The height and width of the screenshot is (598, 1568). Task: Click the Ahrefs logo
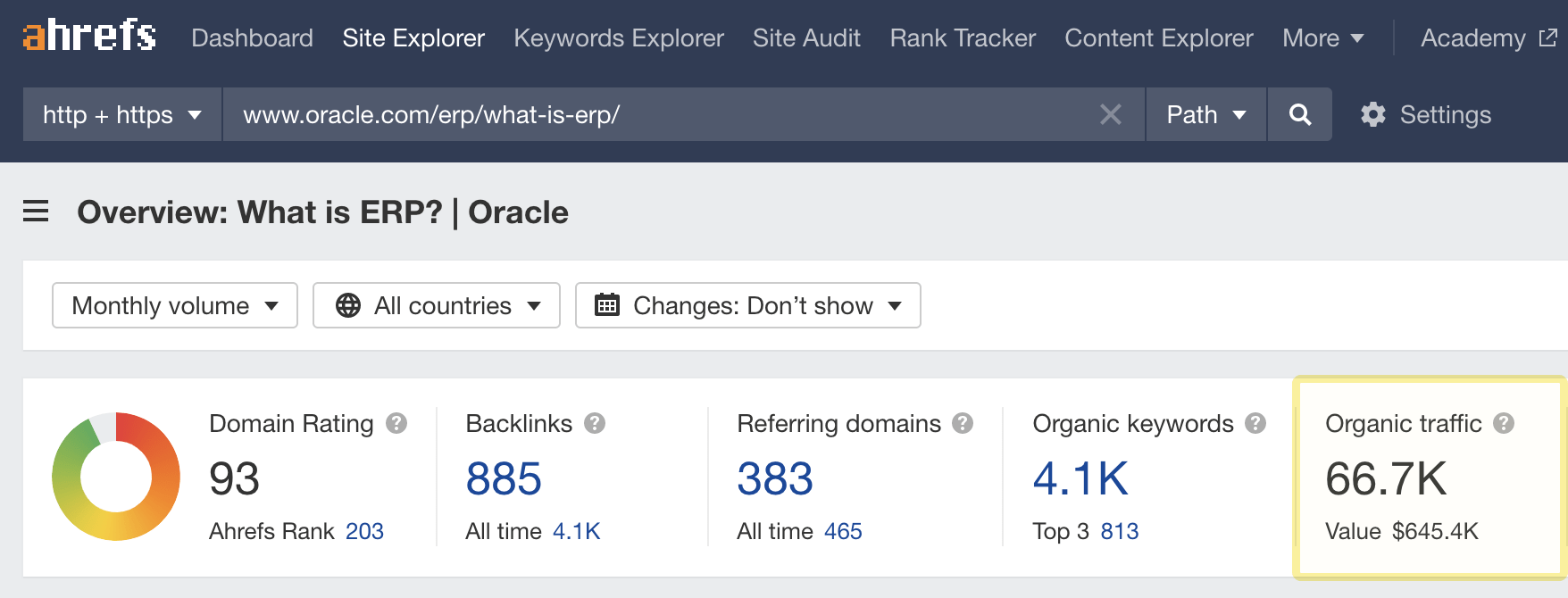click(x=89, y=36)
